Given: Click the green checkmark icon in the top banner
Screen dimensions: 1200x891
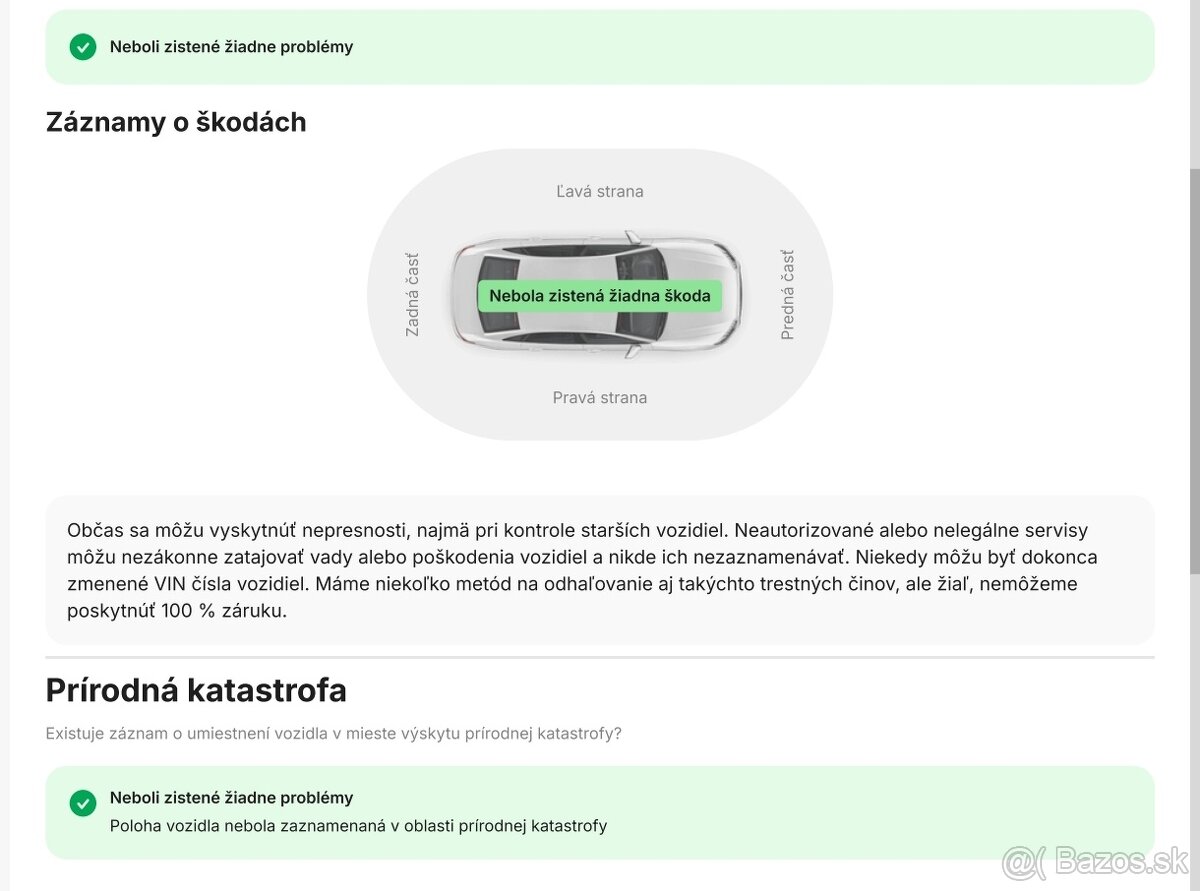Looking at the screenshot, I should coord(83,47).
